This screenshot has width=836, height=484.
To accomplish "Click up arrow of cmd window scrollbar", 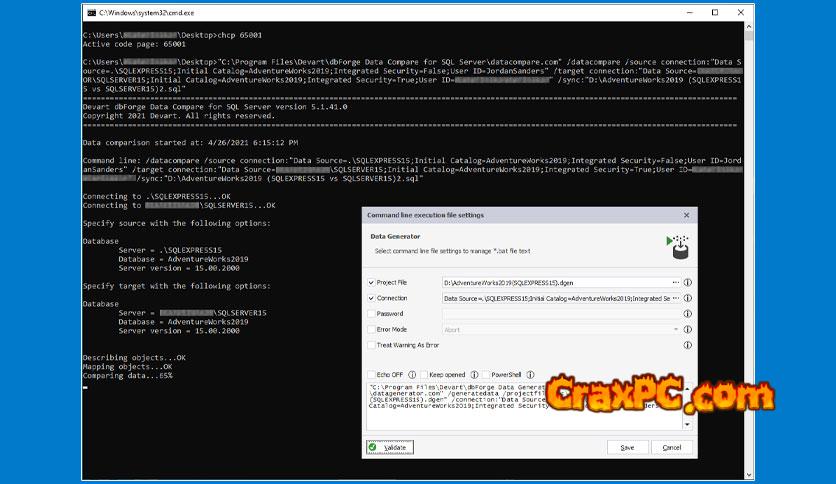I will click(749, 26).
